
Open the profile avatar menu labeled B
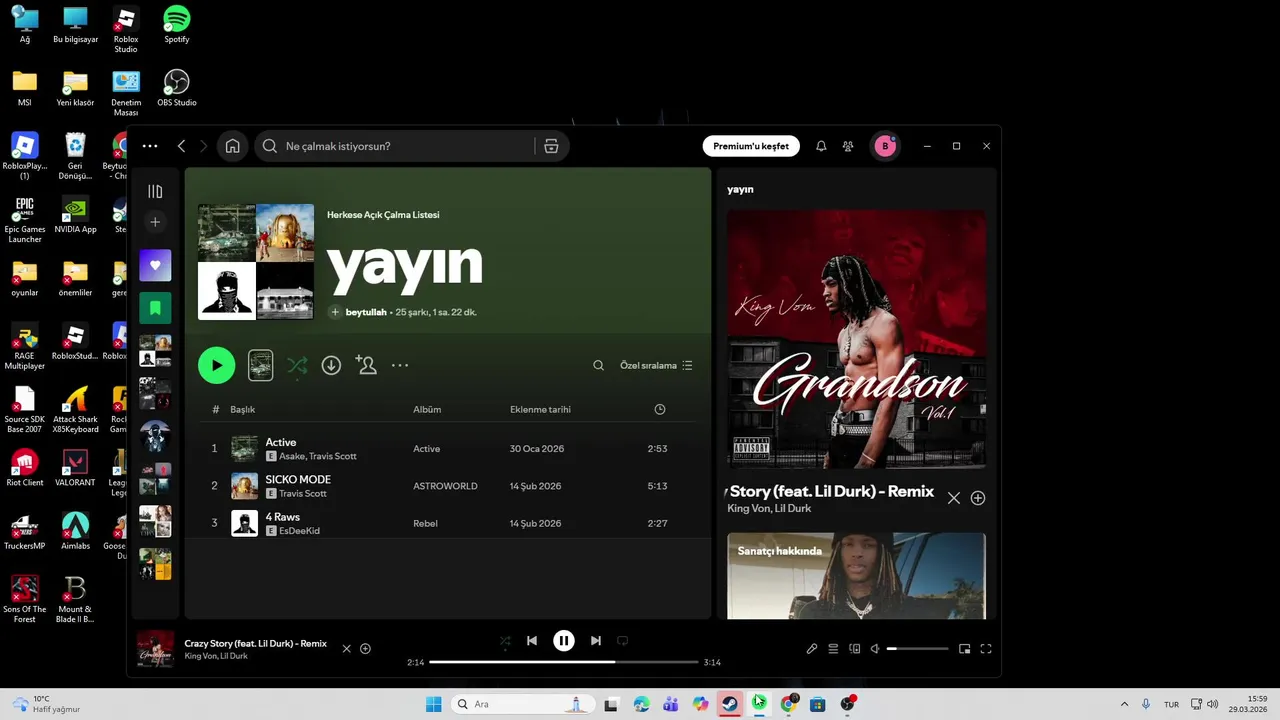coord(884,146)
